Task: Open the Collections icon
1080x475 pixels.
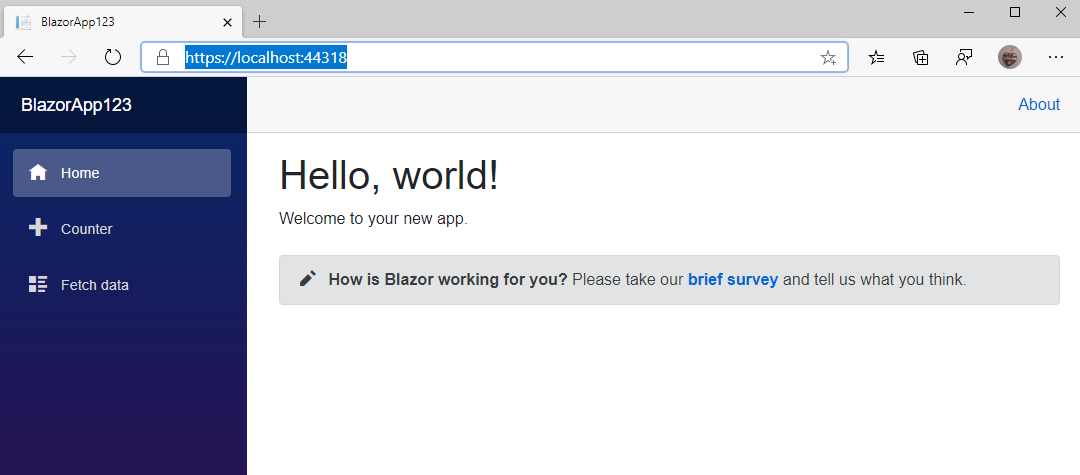Action: pos(921,58)
